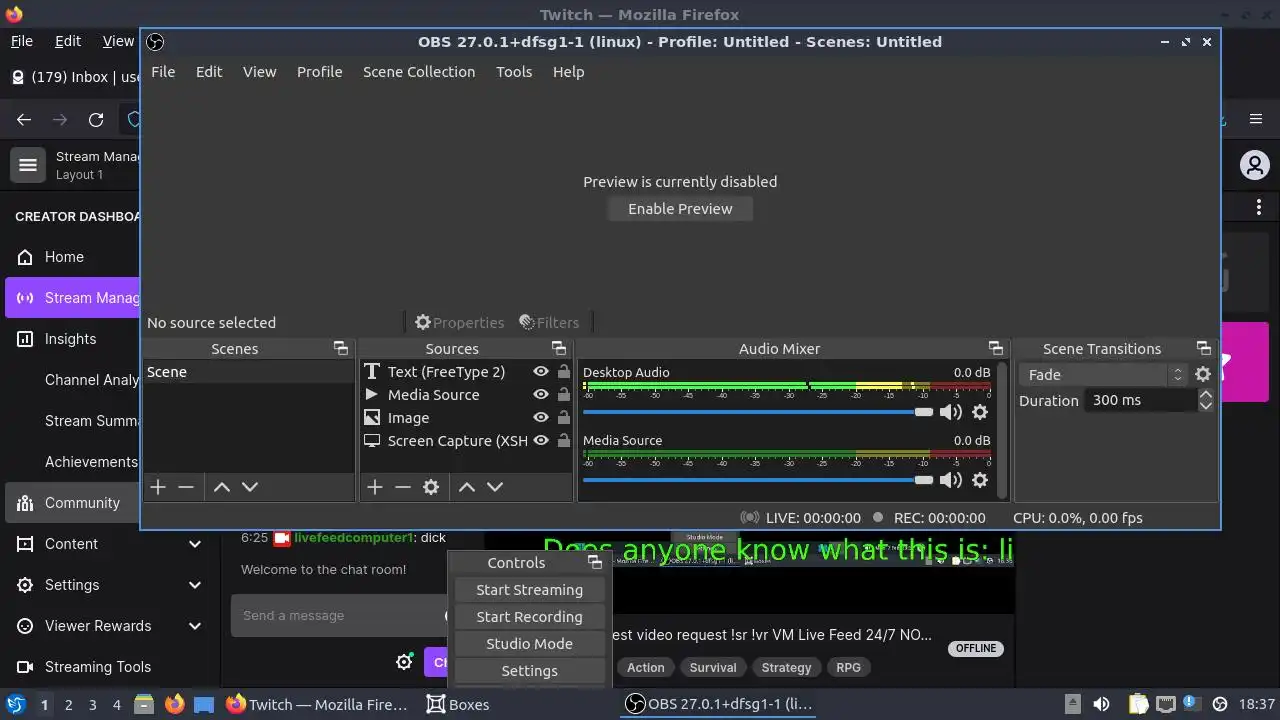
Task: Toggle visibility of Text (FreeType 2) source
Action: coord(541,372)
